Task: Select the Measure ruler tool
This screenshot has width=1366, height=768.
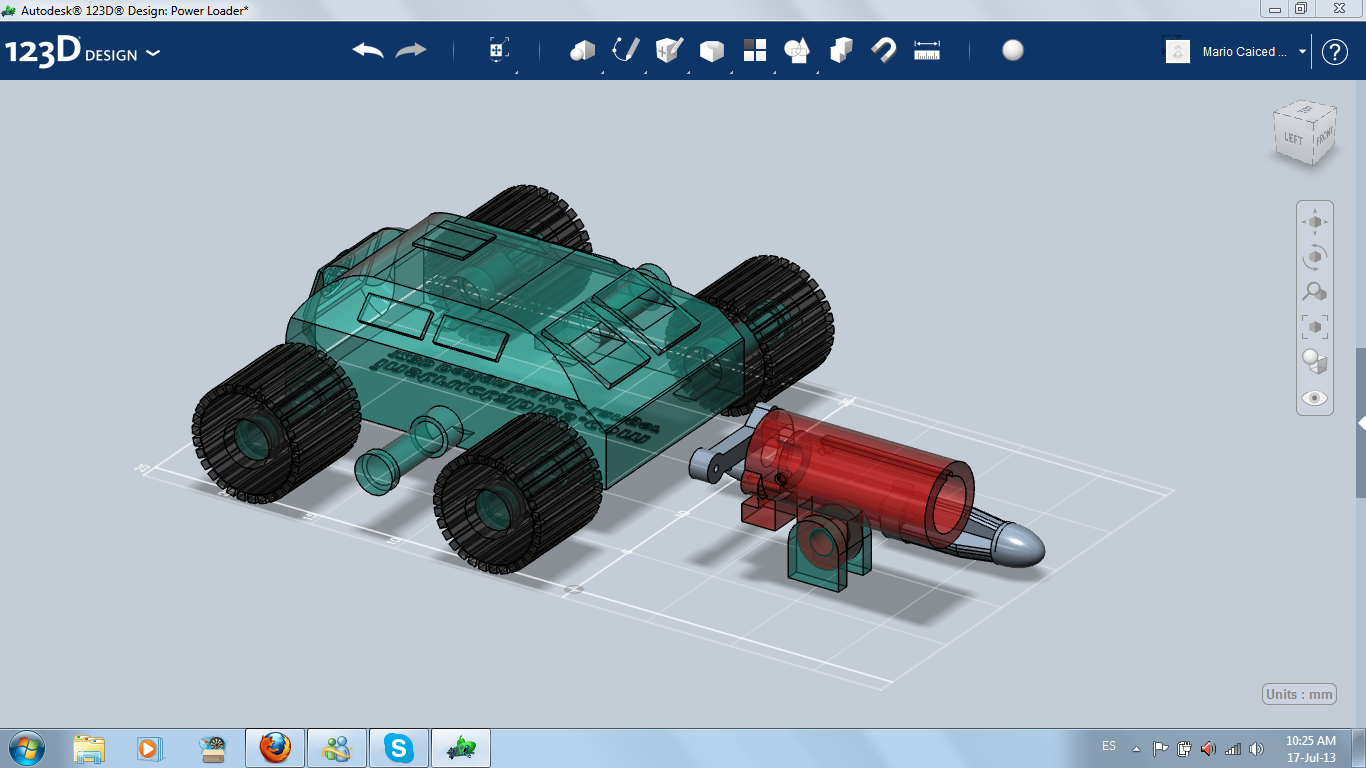Action: 927,51
